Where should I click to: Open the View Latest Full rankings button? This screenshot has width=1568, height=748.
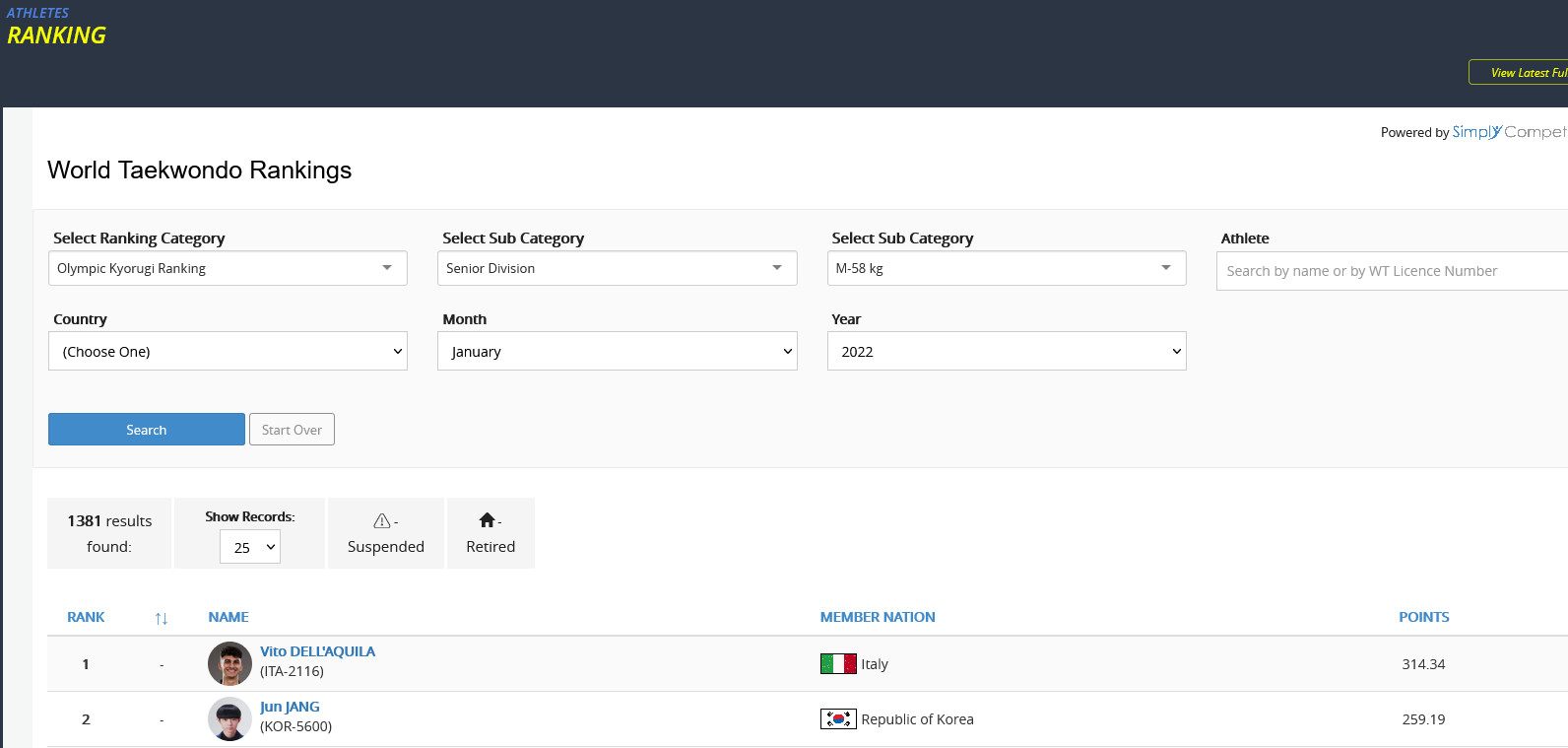click(1522, 73)
